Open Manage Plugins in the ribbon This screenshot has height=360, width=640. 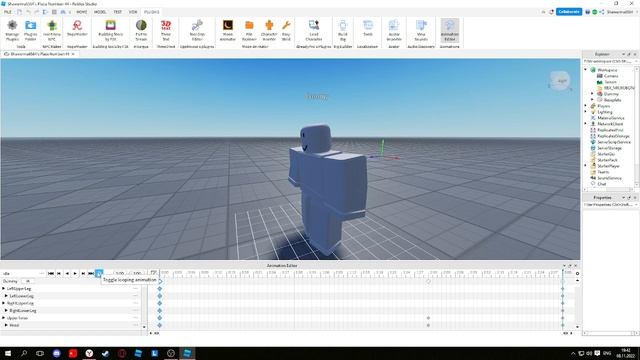click(12, 31)
